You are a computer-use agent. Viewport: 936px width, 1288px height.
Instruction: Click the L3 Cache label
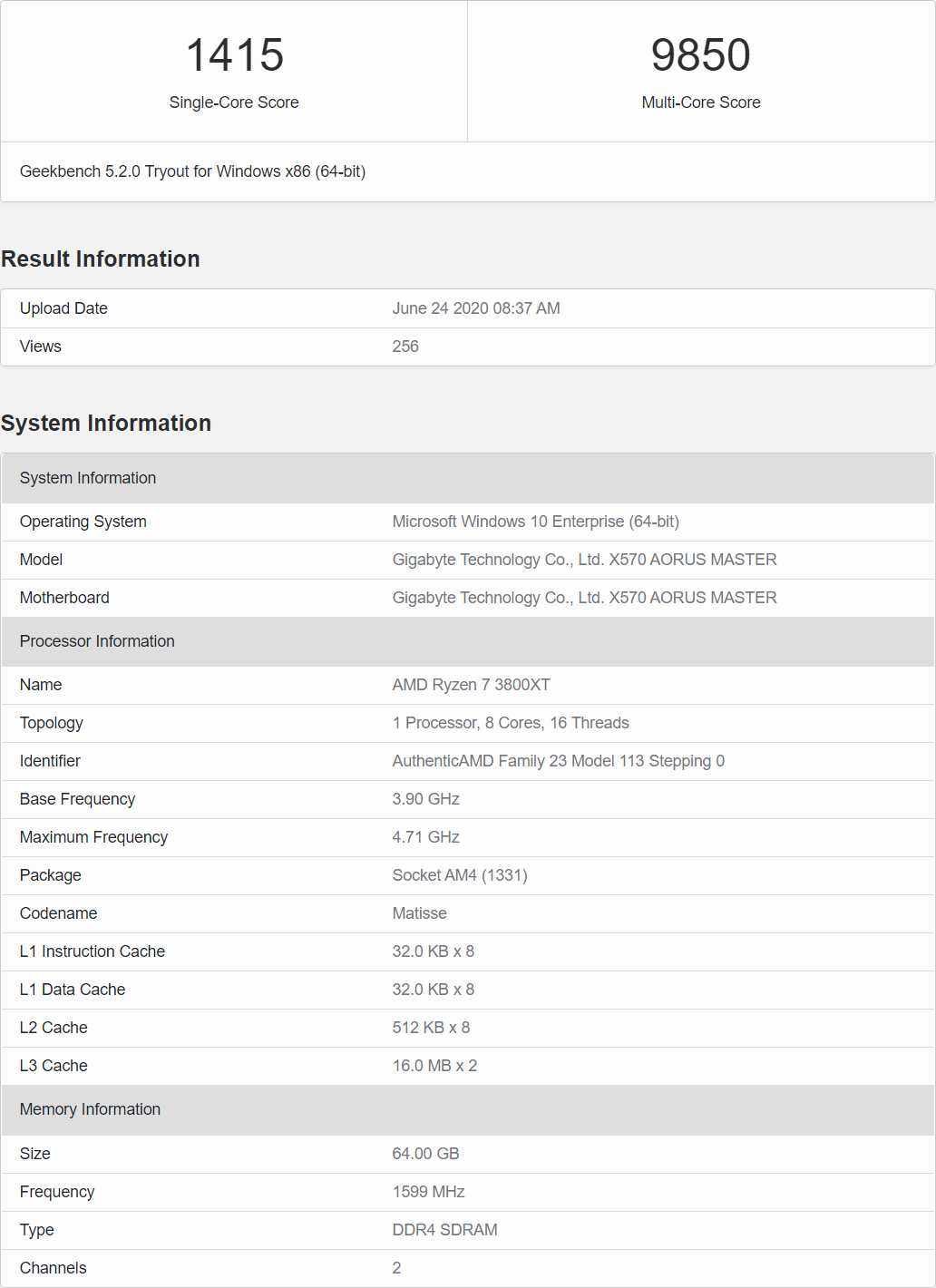tap(54, 1066)
